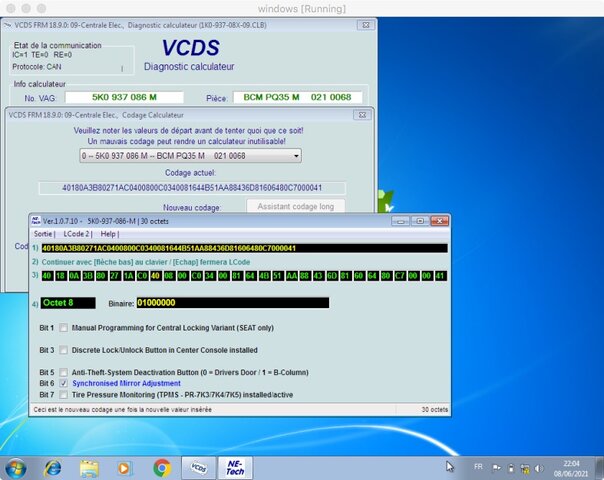Select byte cell 18 in the byte row

(60, 276)
